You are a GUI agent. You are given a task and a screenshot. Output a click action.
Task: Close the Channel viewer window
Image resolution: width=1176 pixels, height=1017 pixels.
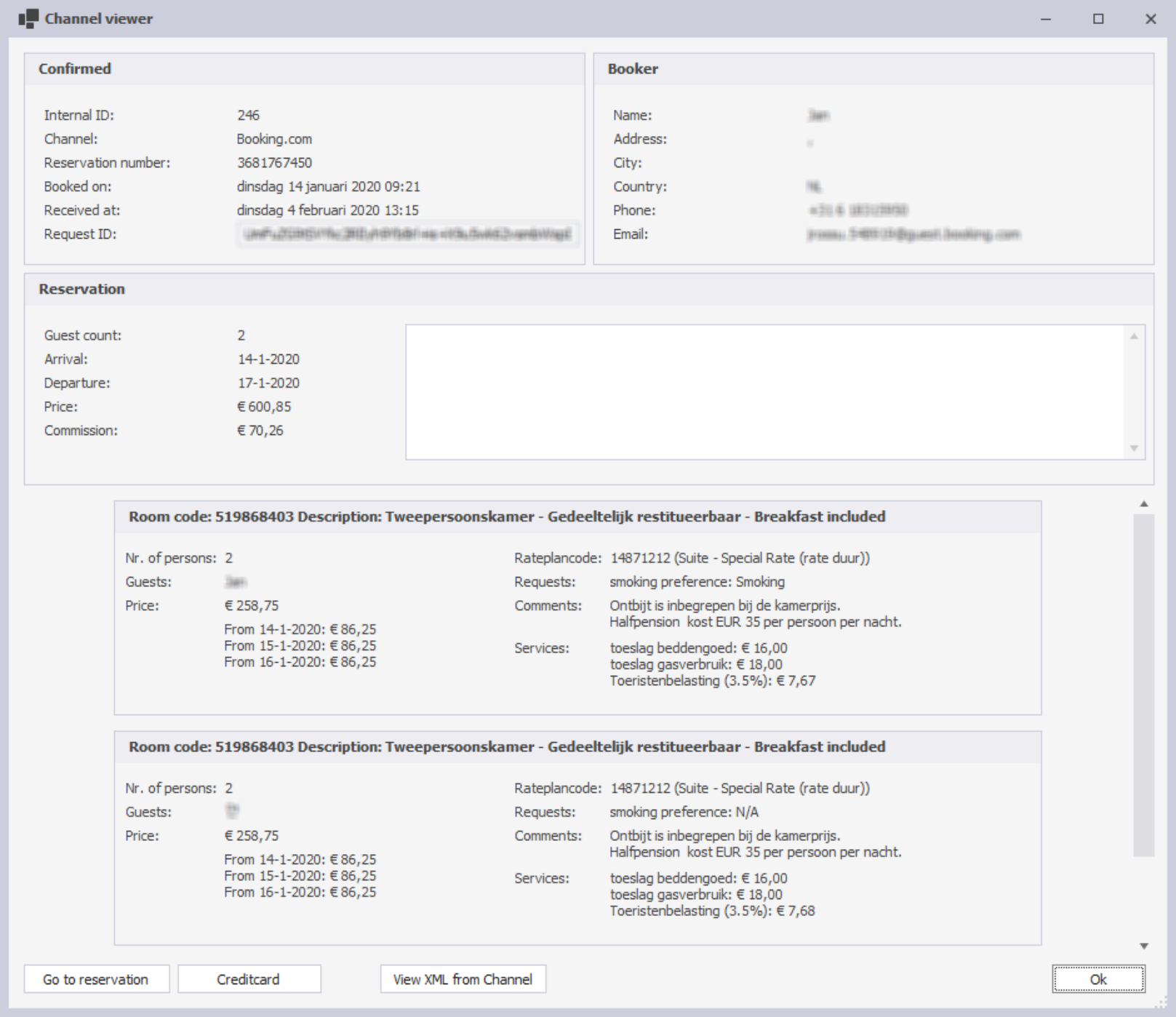[x=1151, y=19]
